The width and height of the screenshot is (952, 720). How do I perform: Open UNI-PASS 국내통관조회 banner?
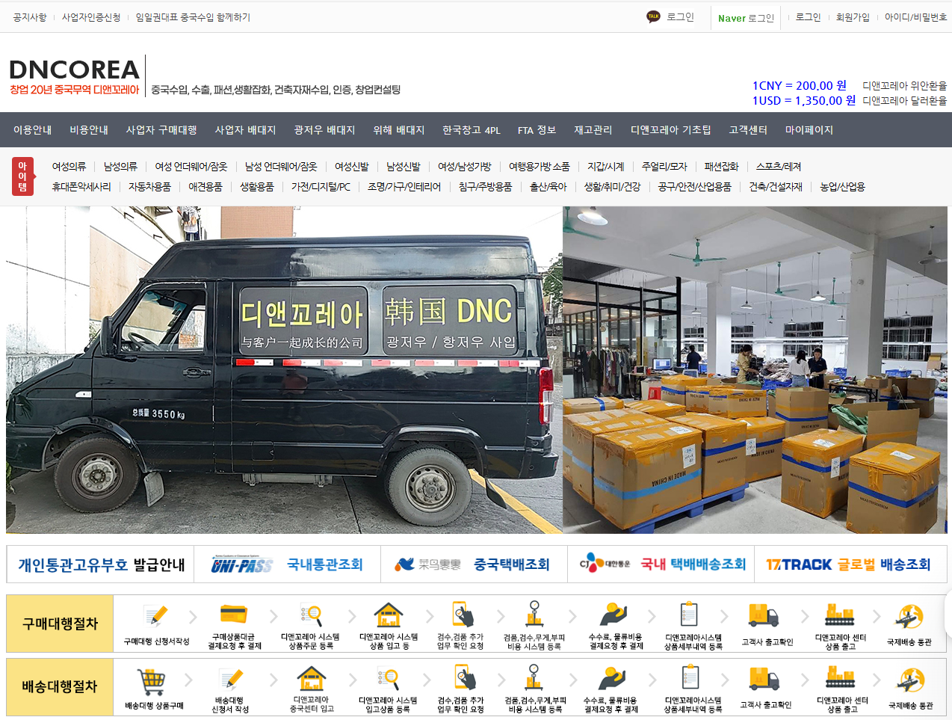(286, 564)
